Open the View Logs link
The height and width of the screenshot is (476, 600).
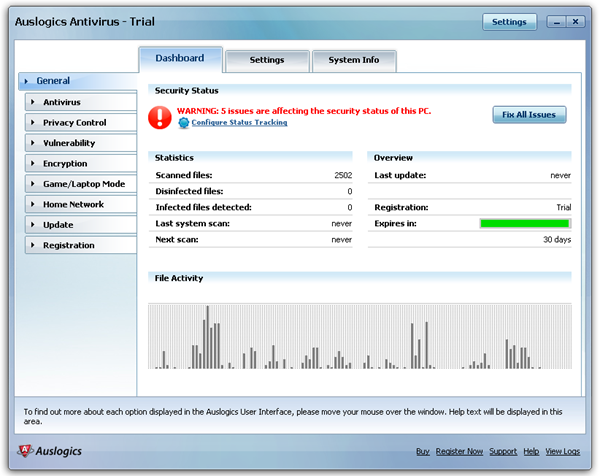tap(562, 452)
